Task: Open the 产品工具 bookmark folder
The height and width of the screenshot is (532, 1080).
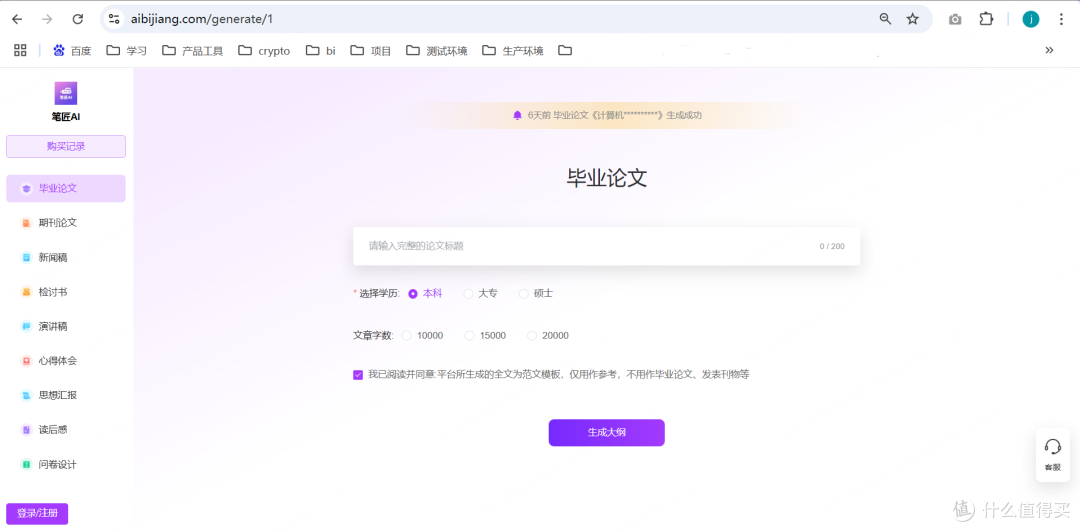Action: point(193,50)
